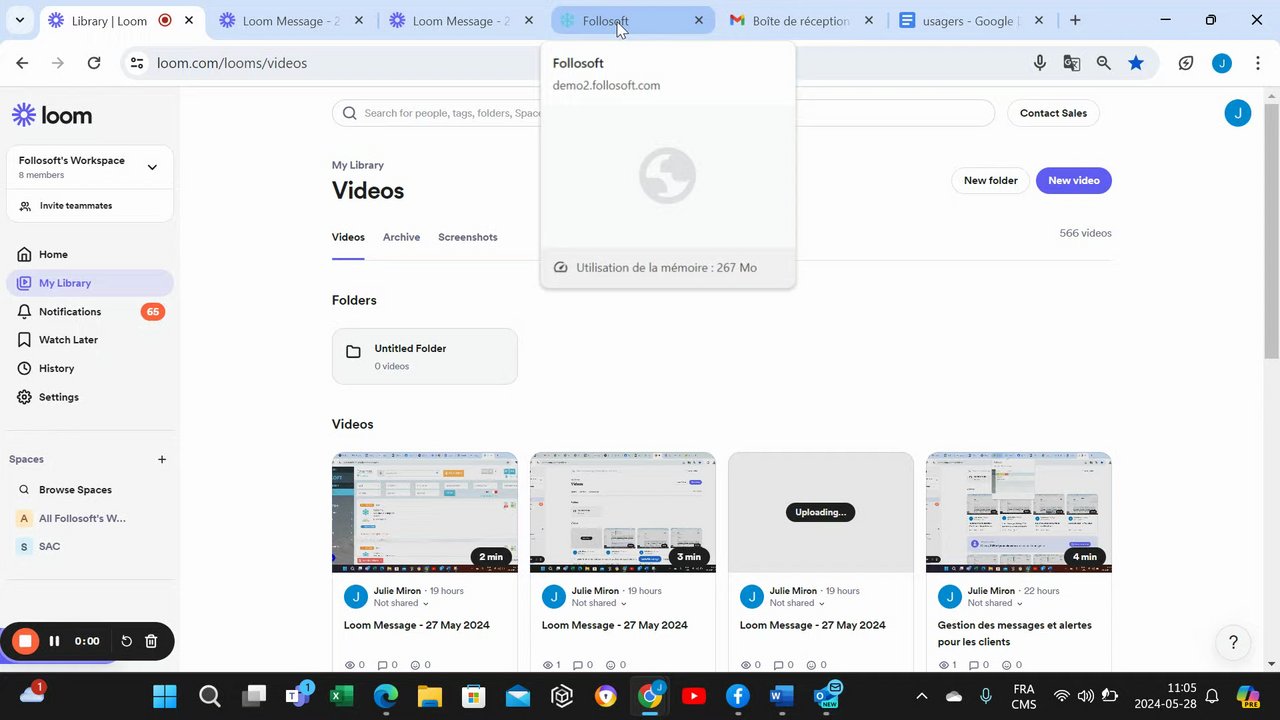Viewport: 1280px width, 720px height.
Task: Expand Not shared dropdown on Gestion des messages video
Action: tap(995, 603)
